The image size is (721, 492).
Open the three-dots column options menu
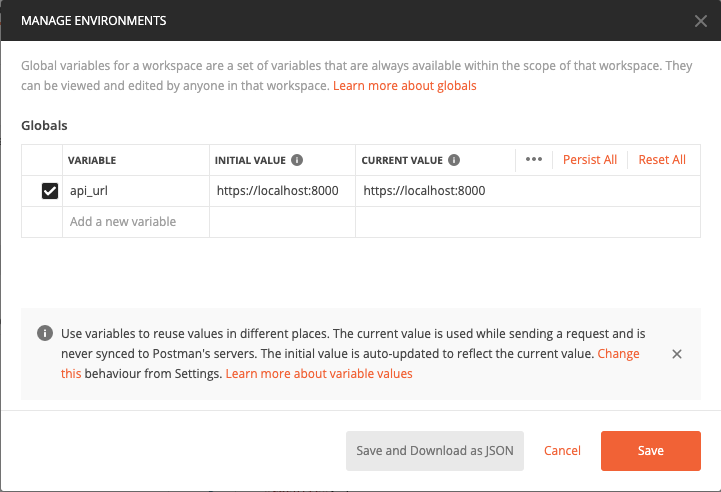pos(533,160)
